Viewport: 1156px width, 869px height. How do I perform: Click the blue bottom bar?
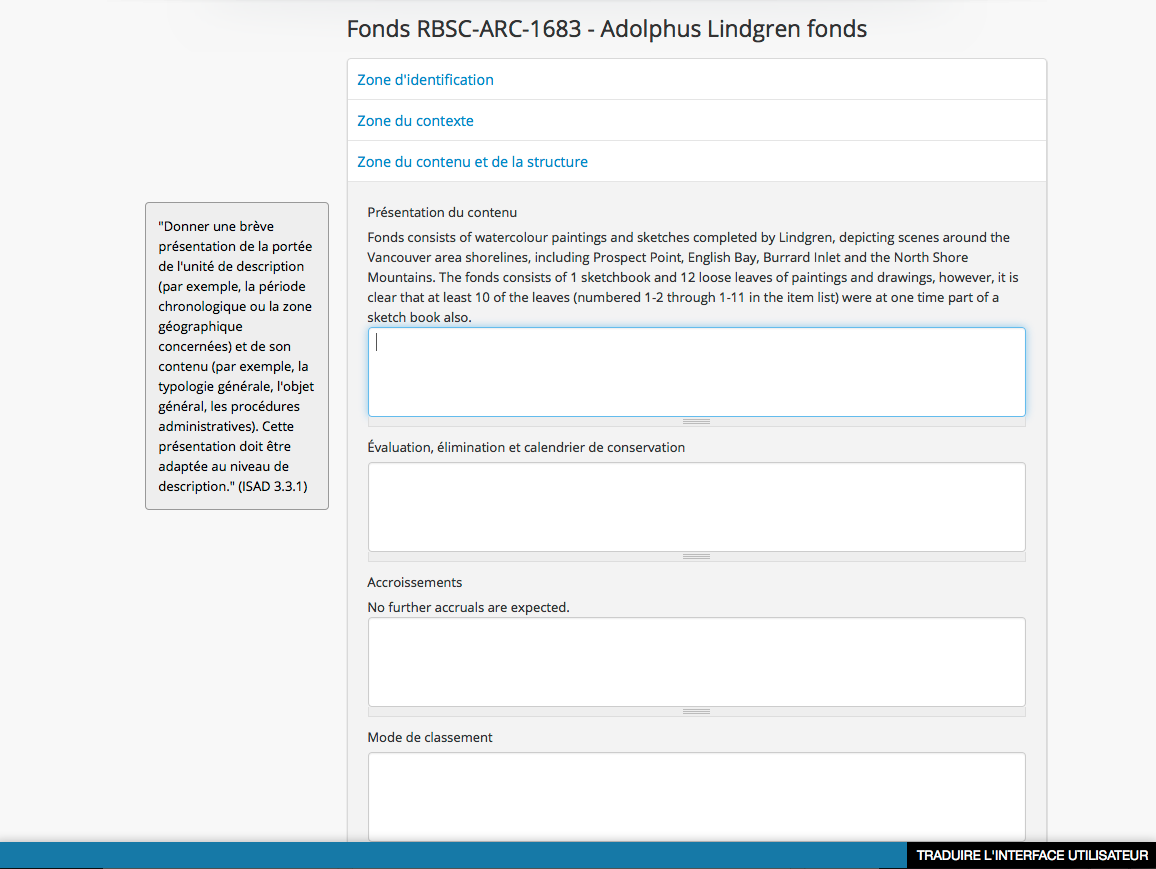click(x=450, y=855)
